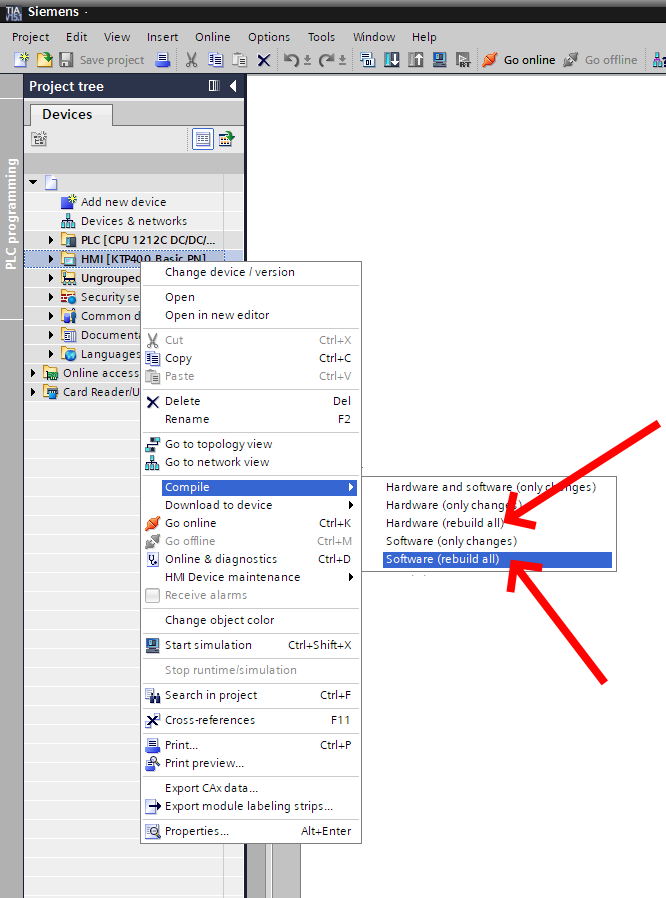666x898 pixels.
Task: Click the Paste toolbar icon
Action: (x=239, y=60)
